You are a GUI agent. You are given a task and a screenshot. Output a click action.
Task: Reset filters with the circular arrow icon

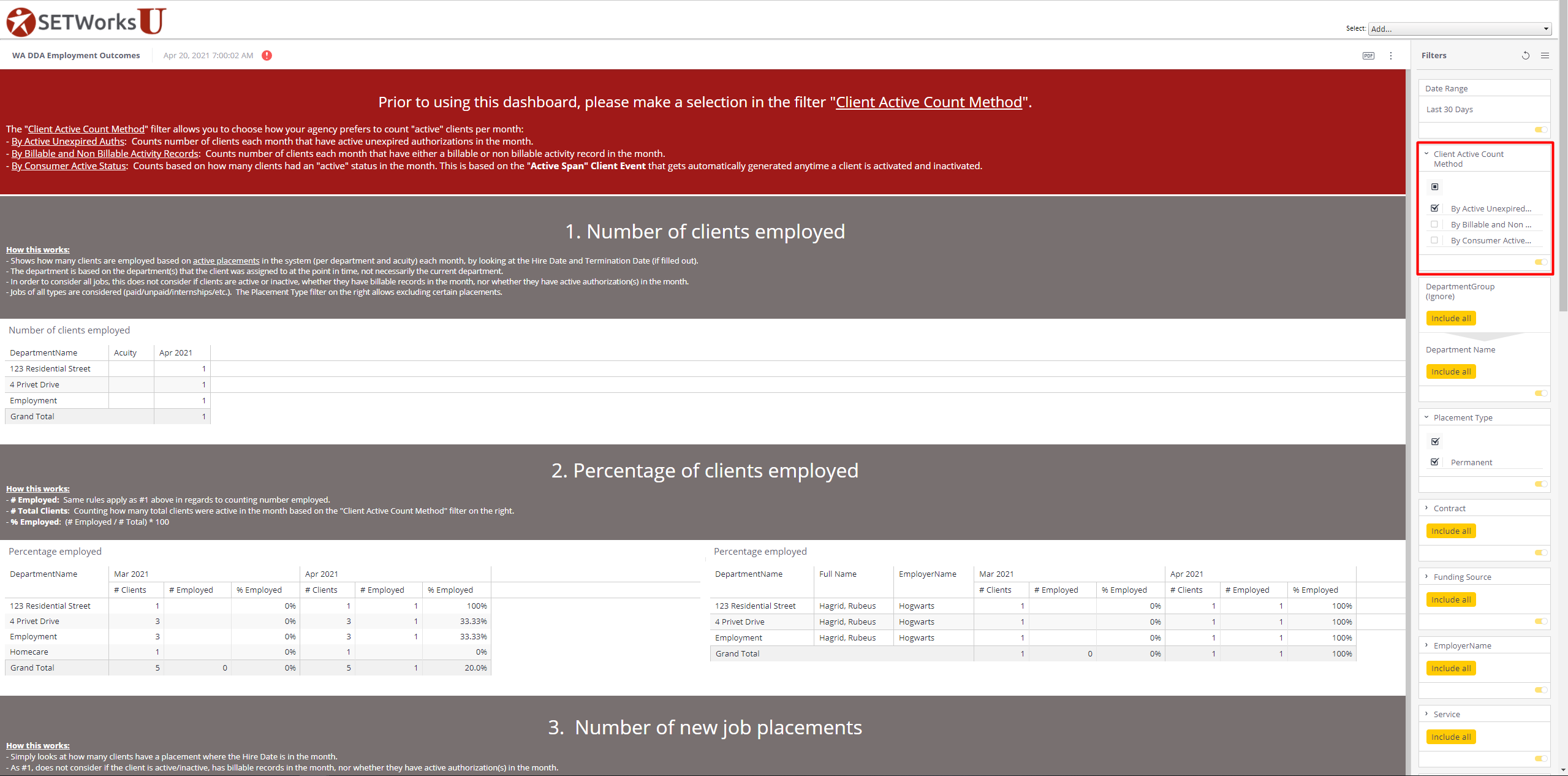click(1526, 56)
